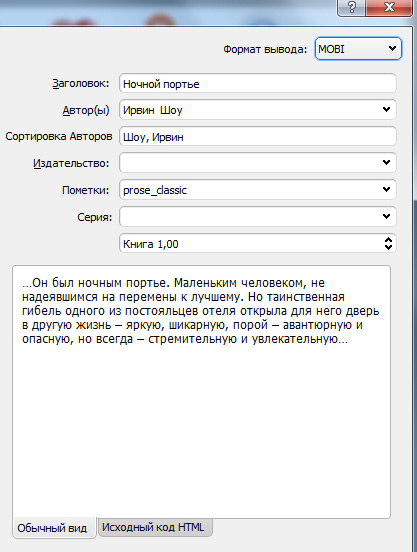Expand the Автор(ы) dropdown arrow
Viewport: 417px width, 552px height.
(386, 109)
